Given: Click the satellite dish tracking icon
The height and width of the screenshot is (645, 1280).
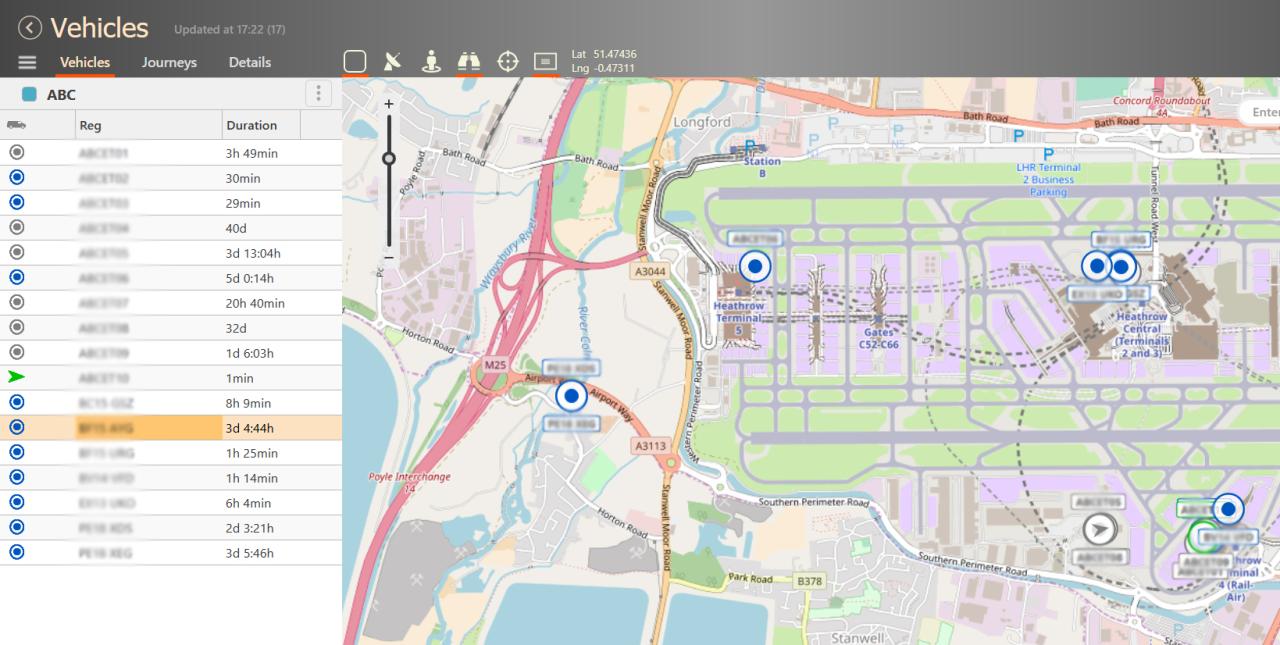Looking at the screenshot, I should click(x=392, y=60).
